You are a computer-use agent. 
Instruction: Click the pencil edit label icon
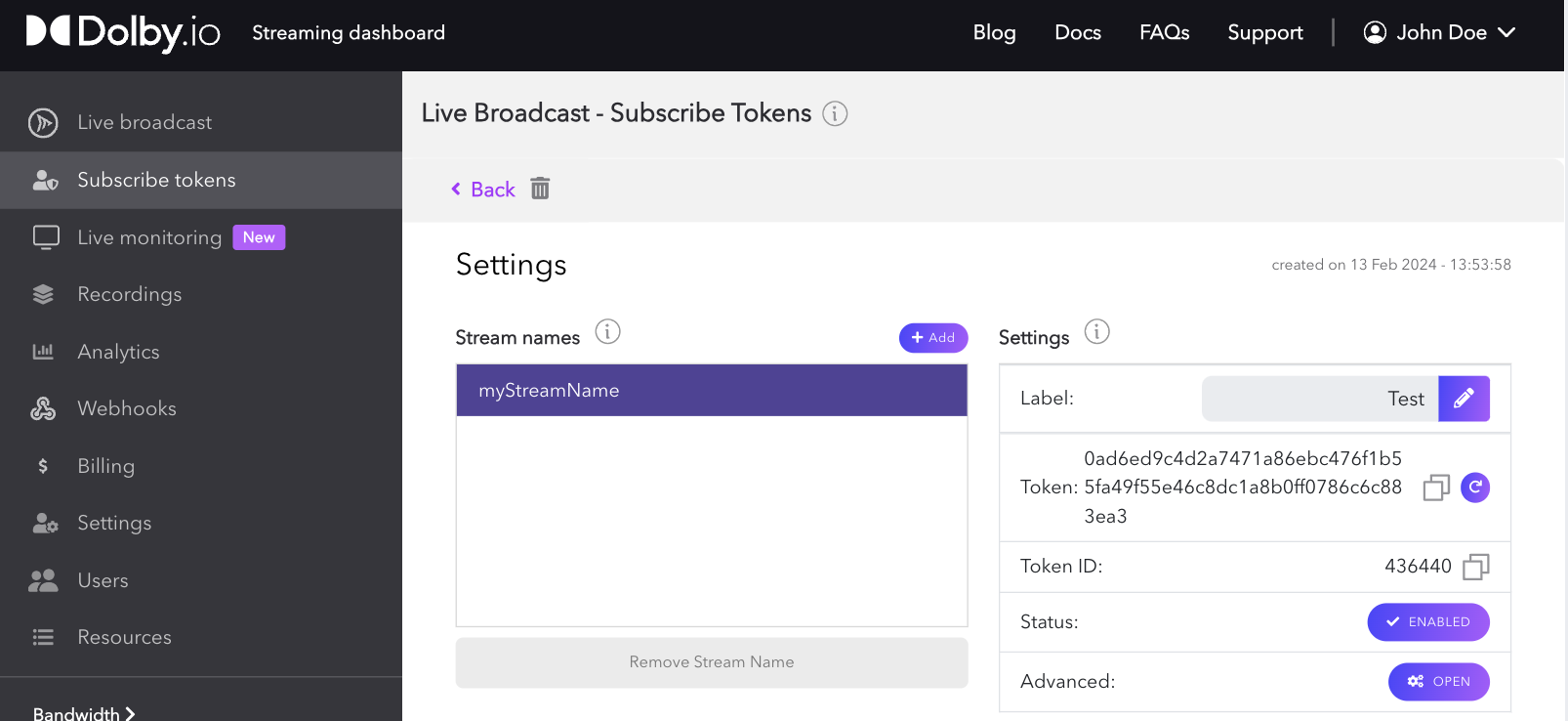1464,399
